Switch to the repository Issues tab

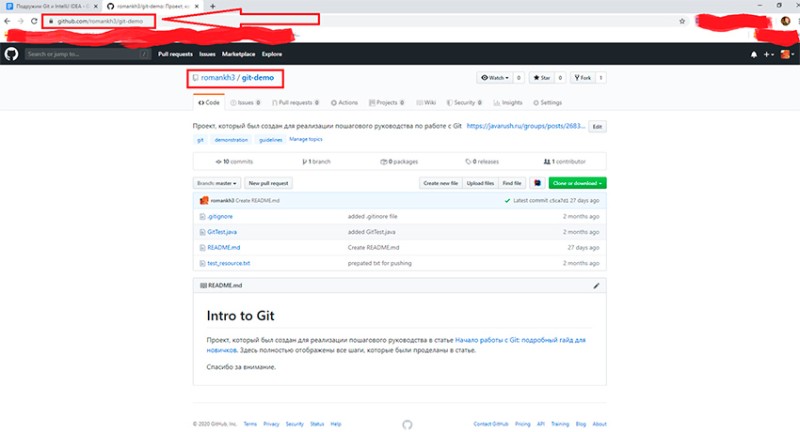coord(245,103)
